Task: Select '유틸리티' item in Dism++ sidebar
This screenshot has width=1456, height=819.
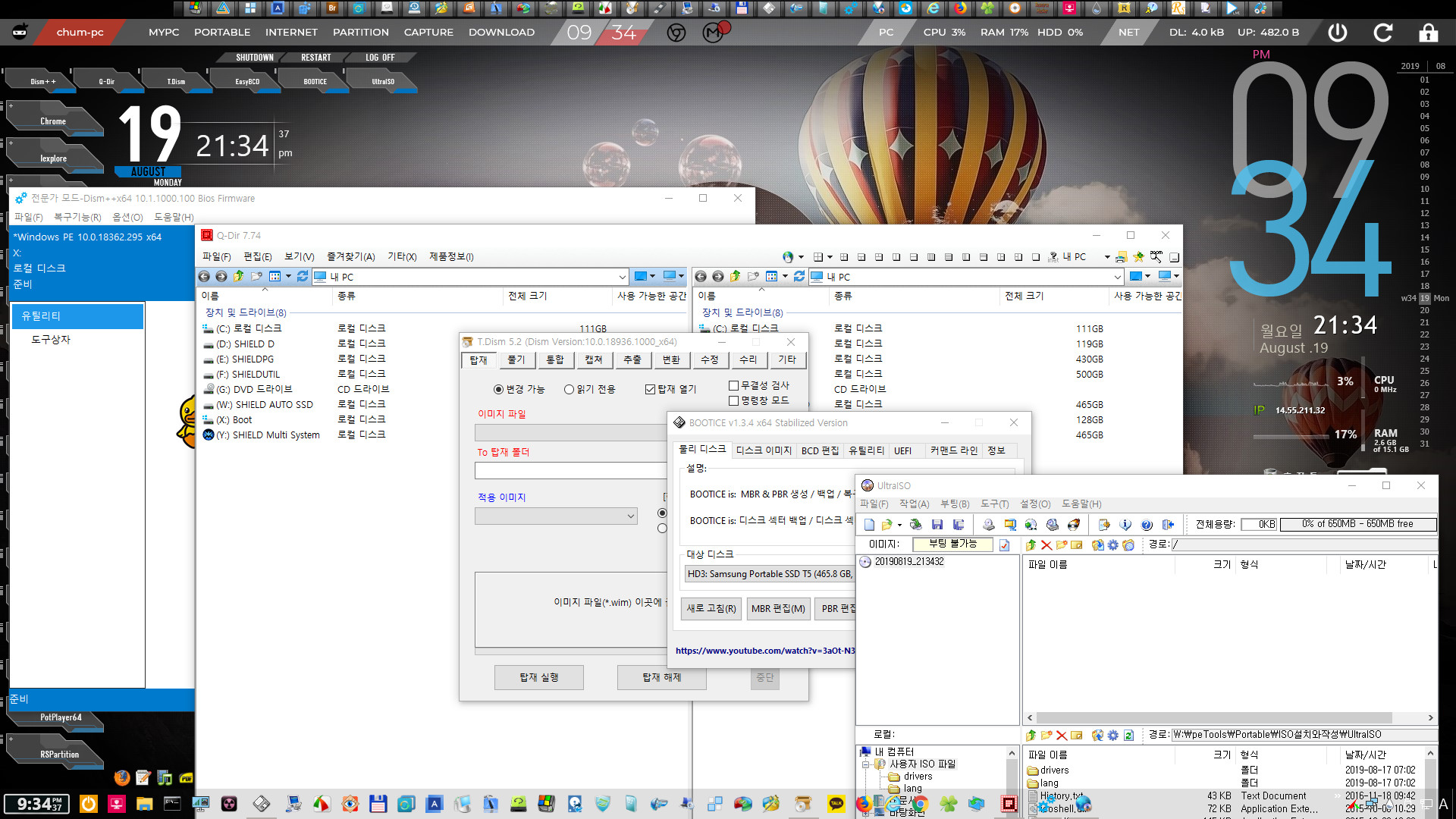Action: [x=77, y=316]
